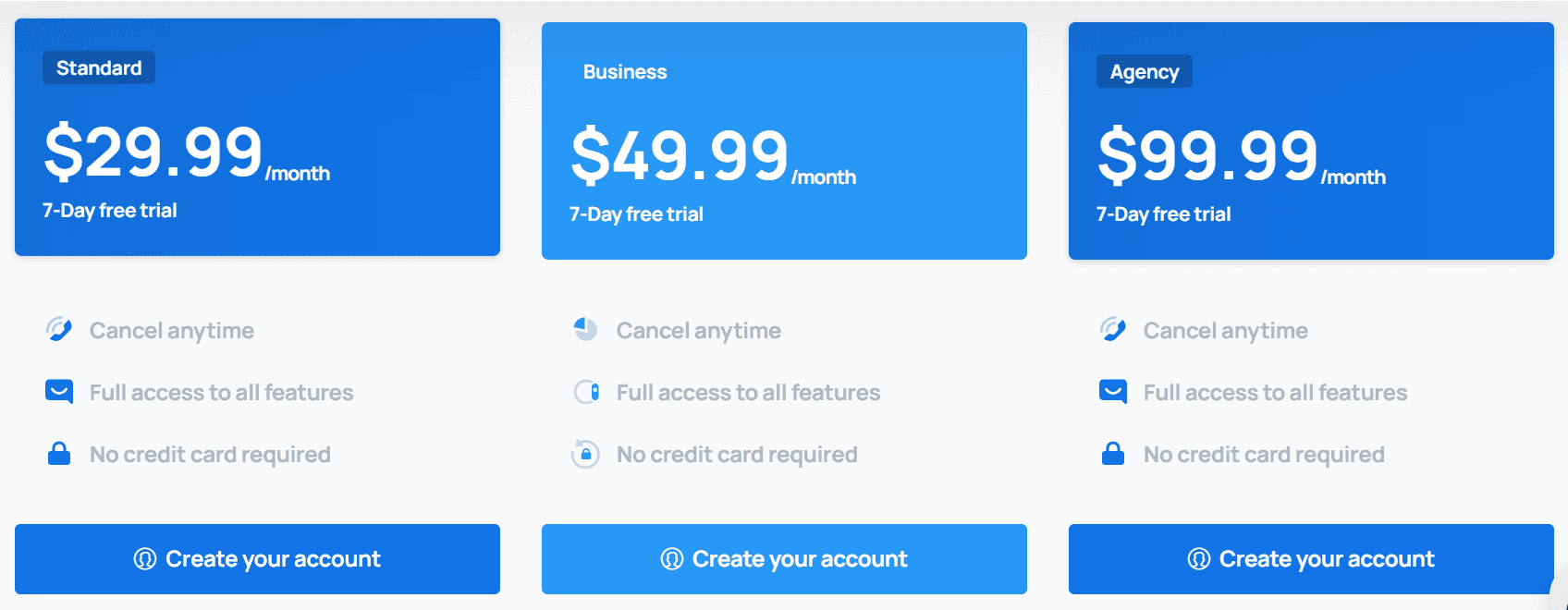The height and width of the screenshot is (610, 1568).
Task: Click the phone icon beside Agency's Cancel anytime
Action: tap(1113, 329)
